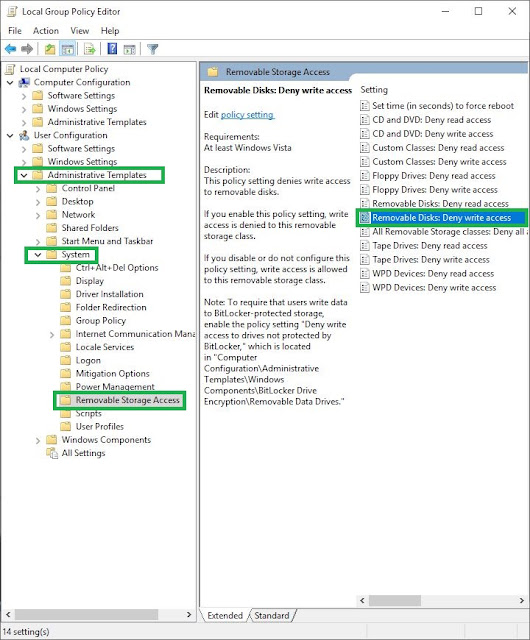Select Removable Disks: Deny read access
530x640 pixels.
440,204
